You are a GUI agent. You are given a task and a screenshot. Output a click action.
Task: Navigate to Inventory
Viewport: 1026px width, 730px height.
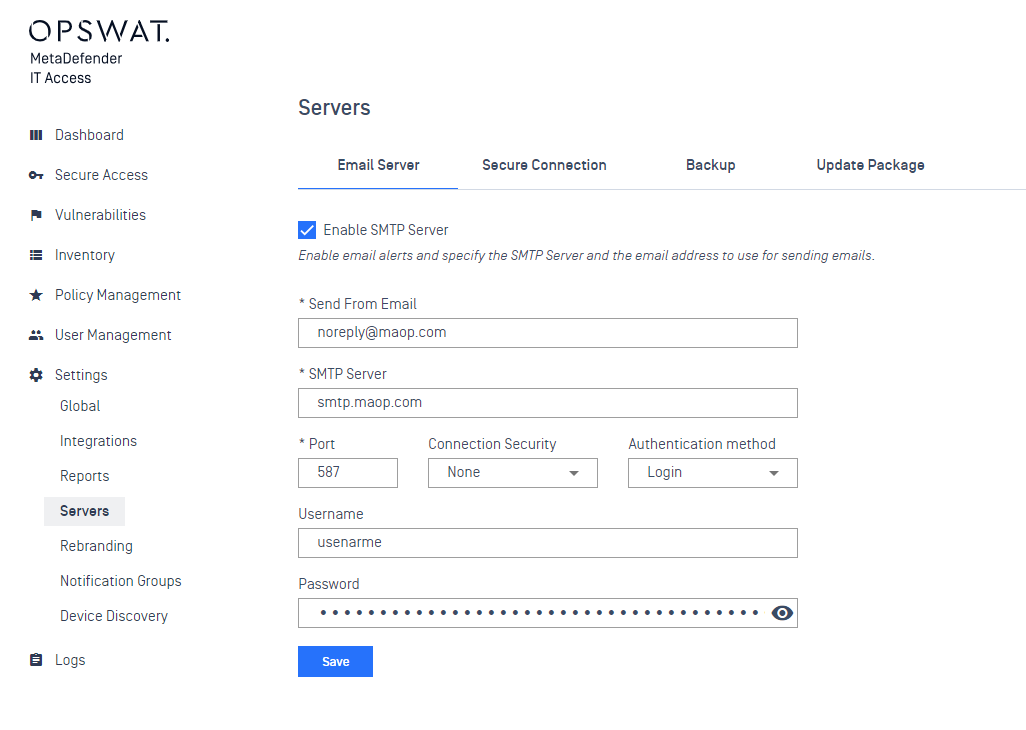[84, 255]
